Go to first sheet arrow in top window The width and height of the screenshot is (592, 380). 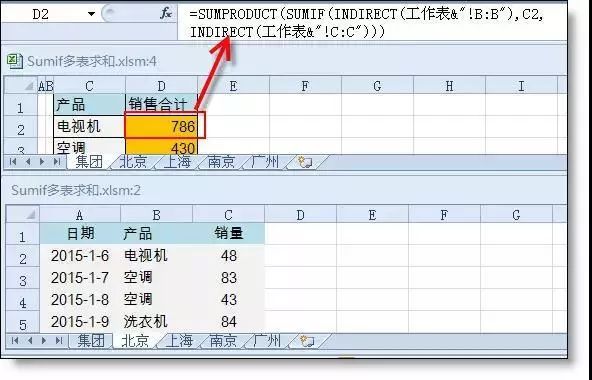13,162
